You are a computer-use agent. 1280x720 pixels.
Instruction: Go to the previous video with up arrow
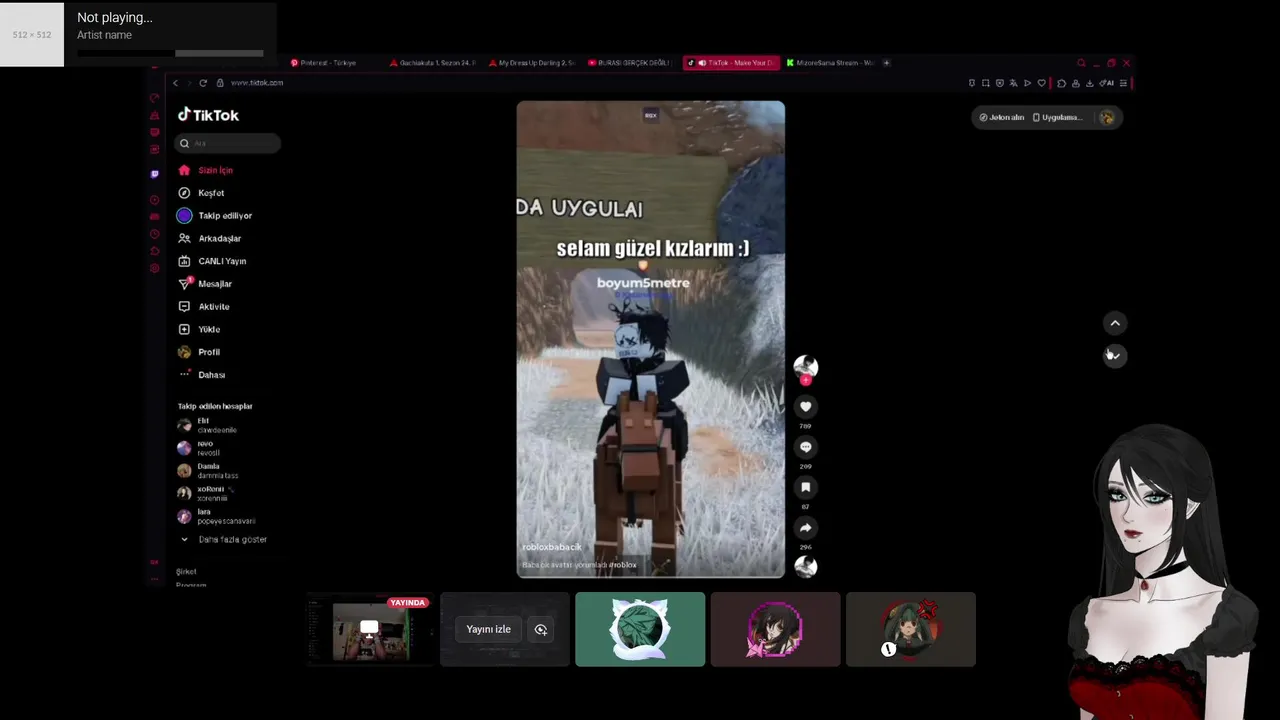click(1115, 323)
